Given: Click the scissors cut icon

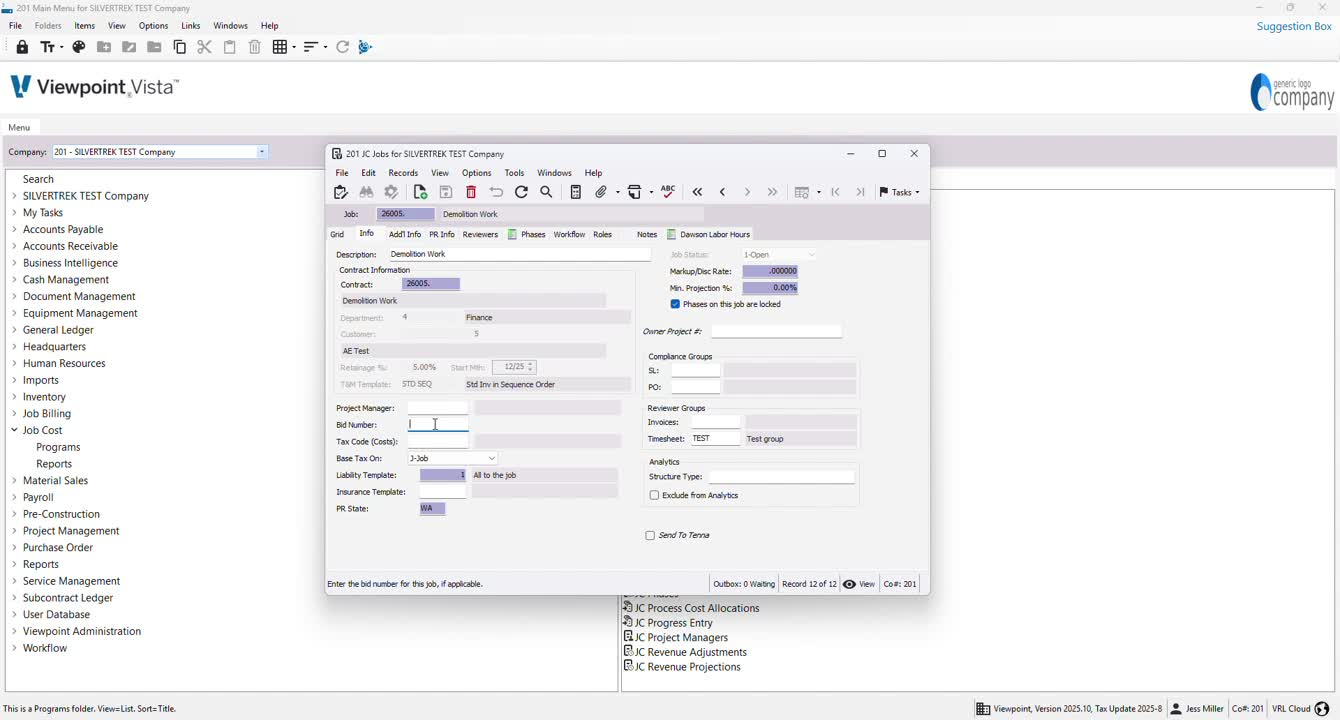Looking at the screenshot, I should tap(205, 47).
